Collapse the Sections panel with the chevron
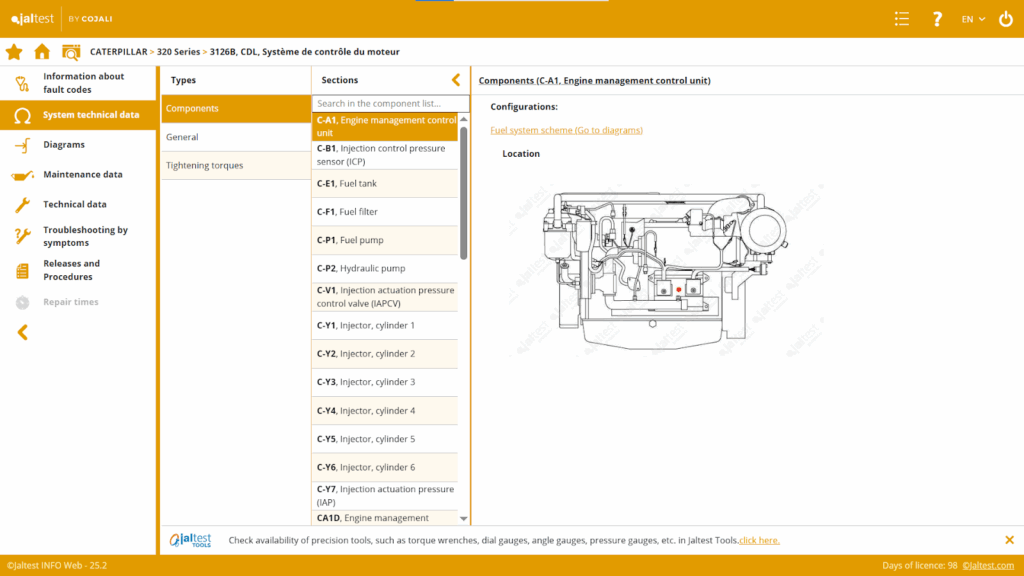This screenshot has height=576, width=1024. point(456,80)
